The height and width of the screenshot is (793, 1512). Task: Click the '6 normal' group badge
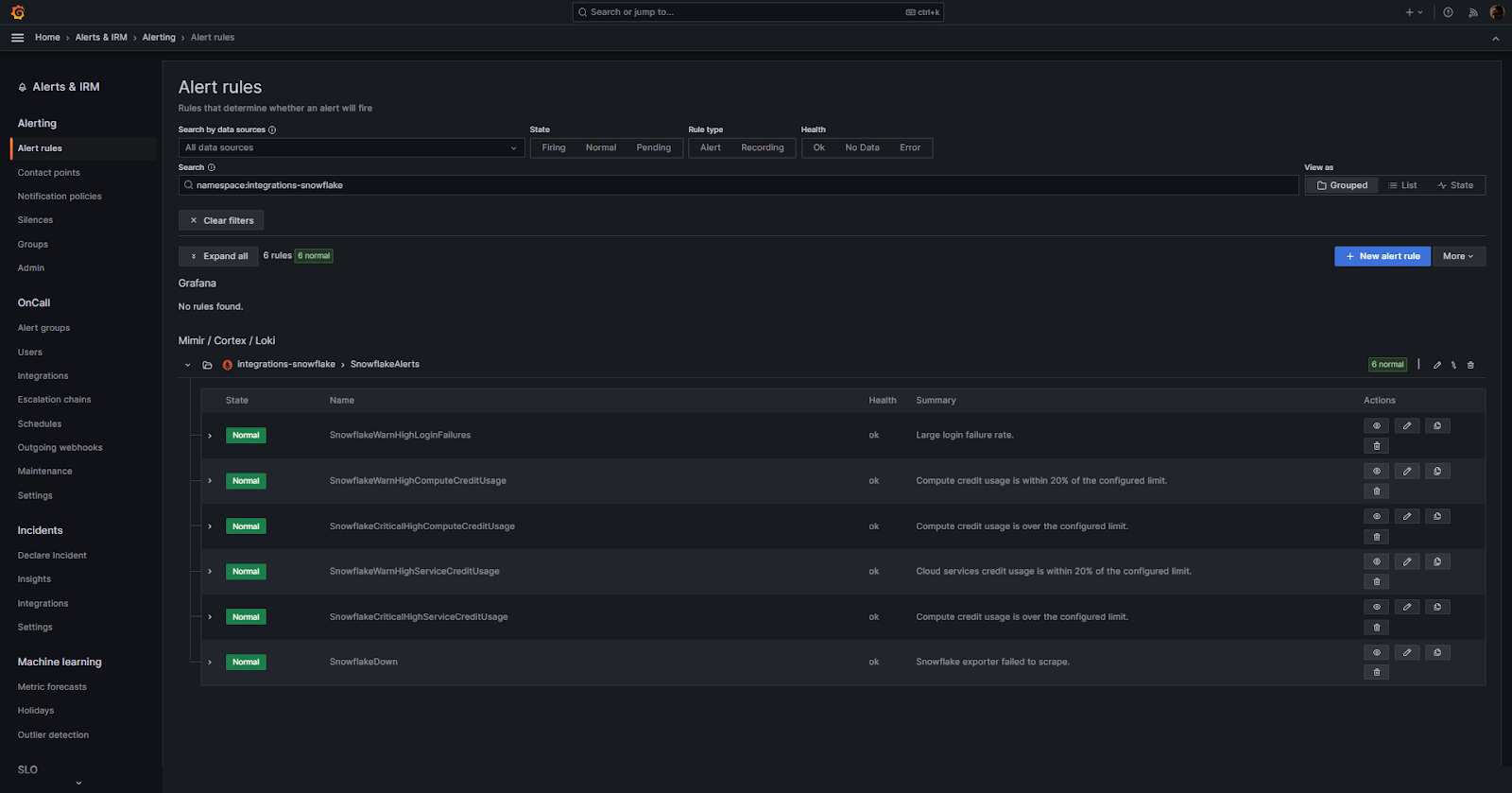pyautogui.click(x=1388, y=365)
